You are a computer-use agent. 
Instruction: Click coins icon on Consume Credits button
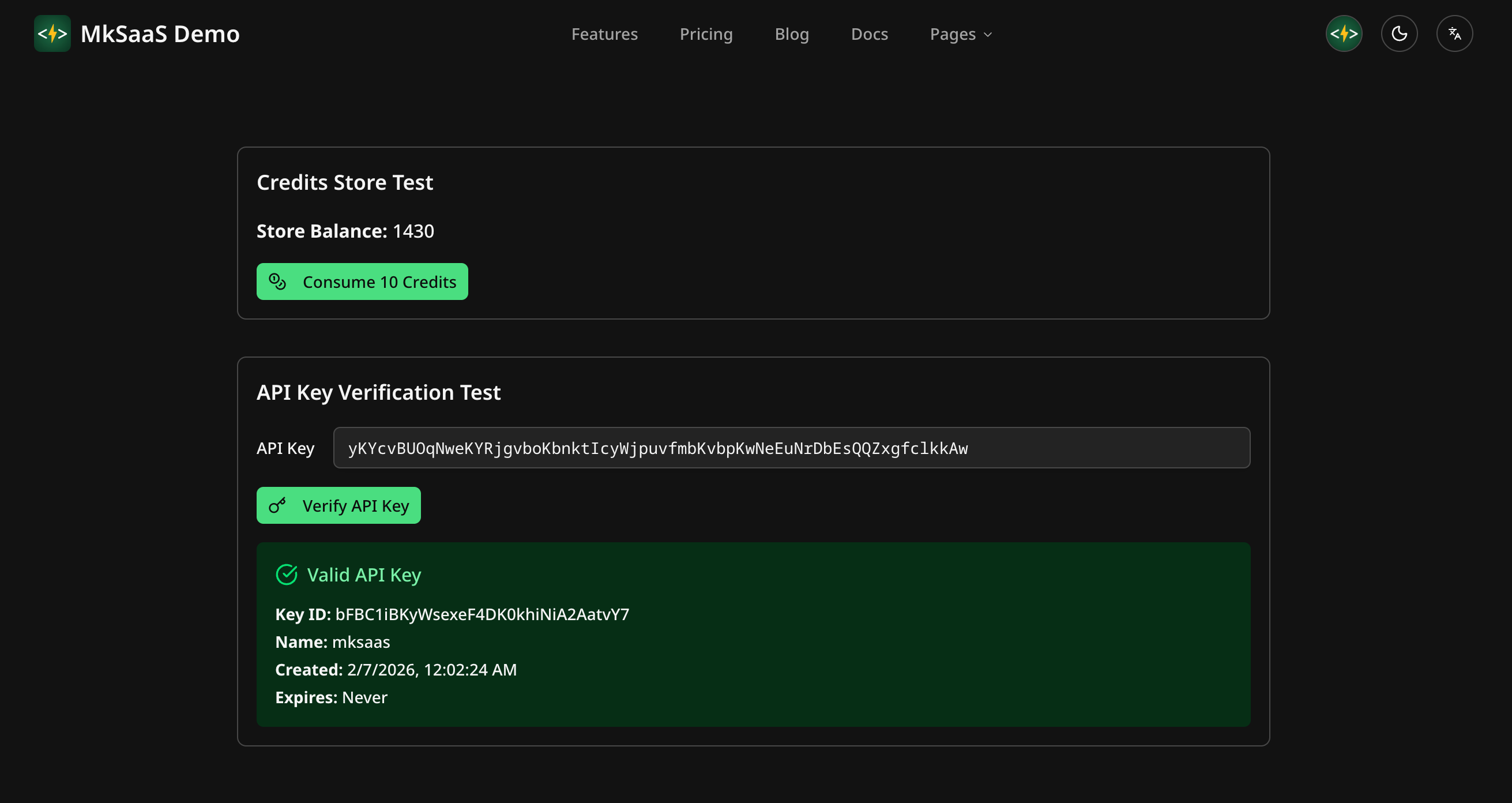[277, 282]
